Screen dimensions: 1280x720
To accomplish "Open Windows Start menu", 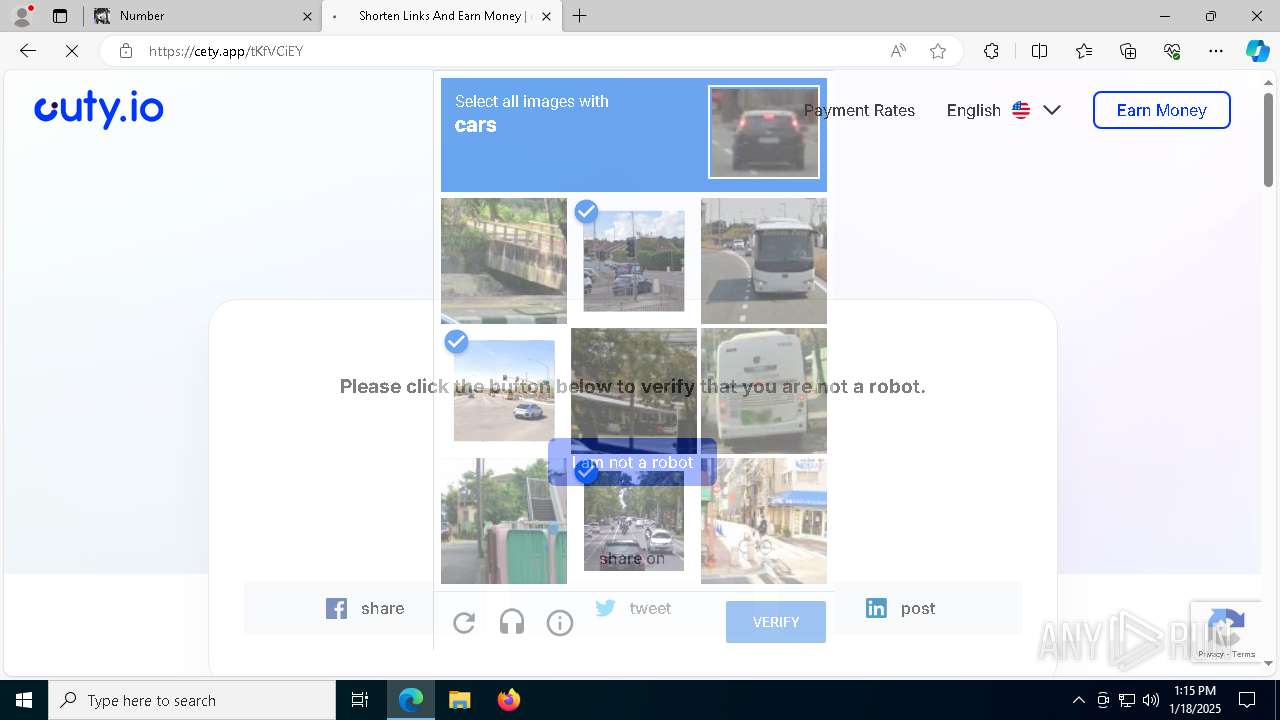I will [x=24, y=700].
